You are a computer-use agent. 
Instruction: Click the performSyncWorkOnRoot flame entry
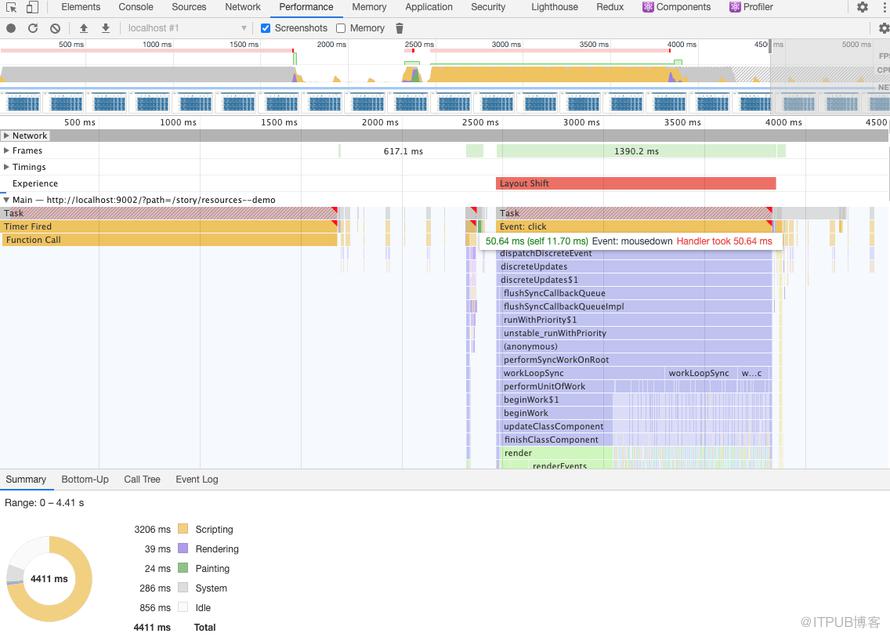click(x=636, y=360)
